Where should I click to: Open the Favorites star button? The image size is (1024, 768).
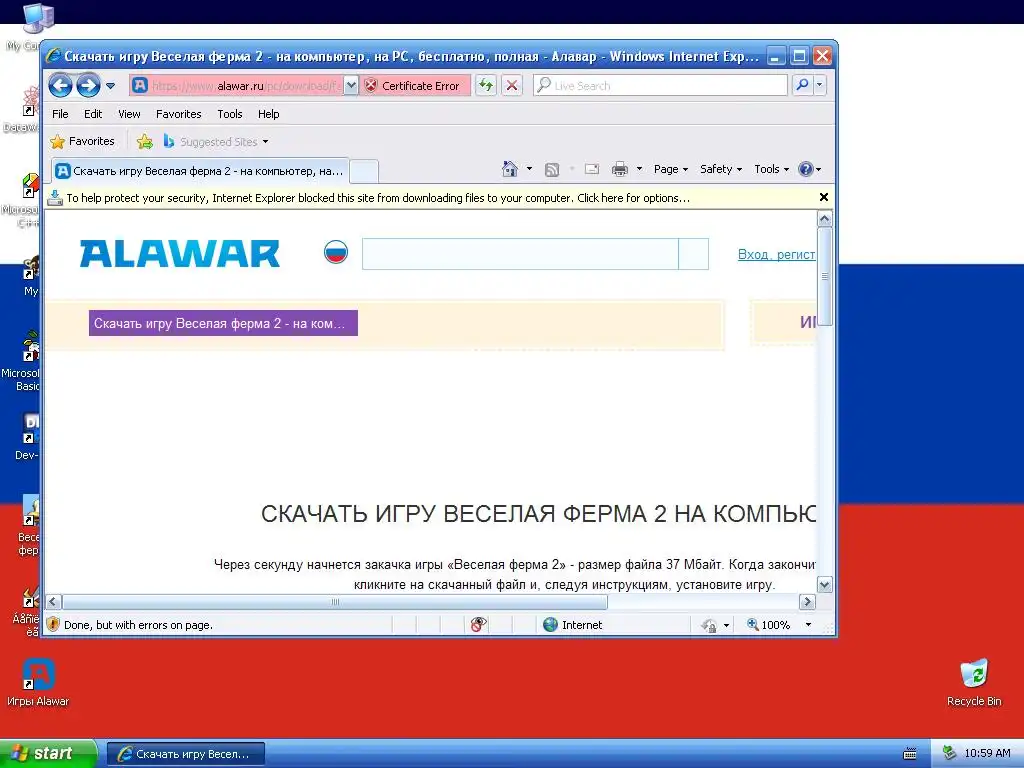pos(82,141)
